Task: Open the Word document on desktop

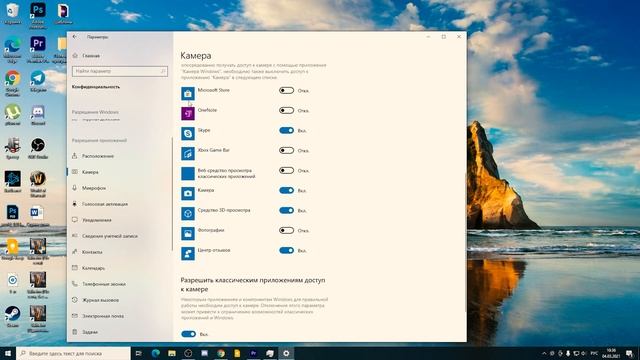Action: [38, 216]
